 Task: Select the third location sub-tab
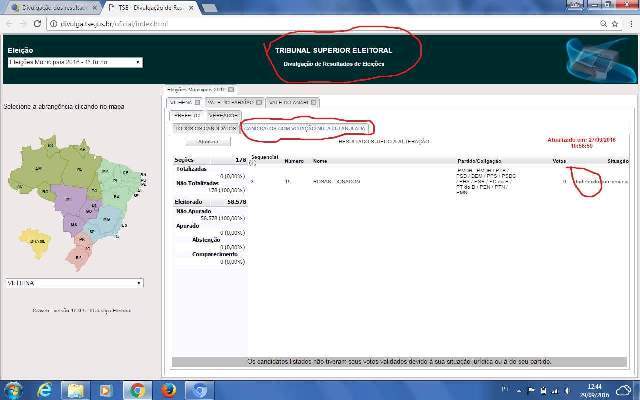pos(292,102)
